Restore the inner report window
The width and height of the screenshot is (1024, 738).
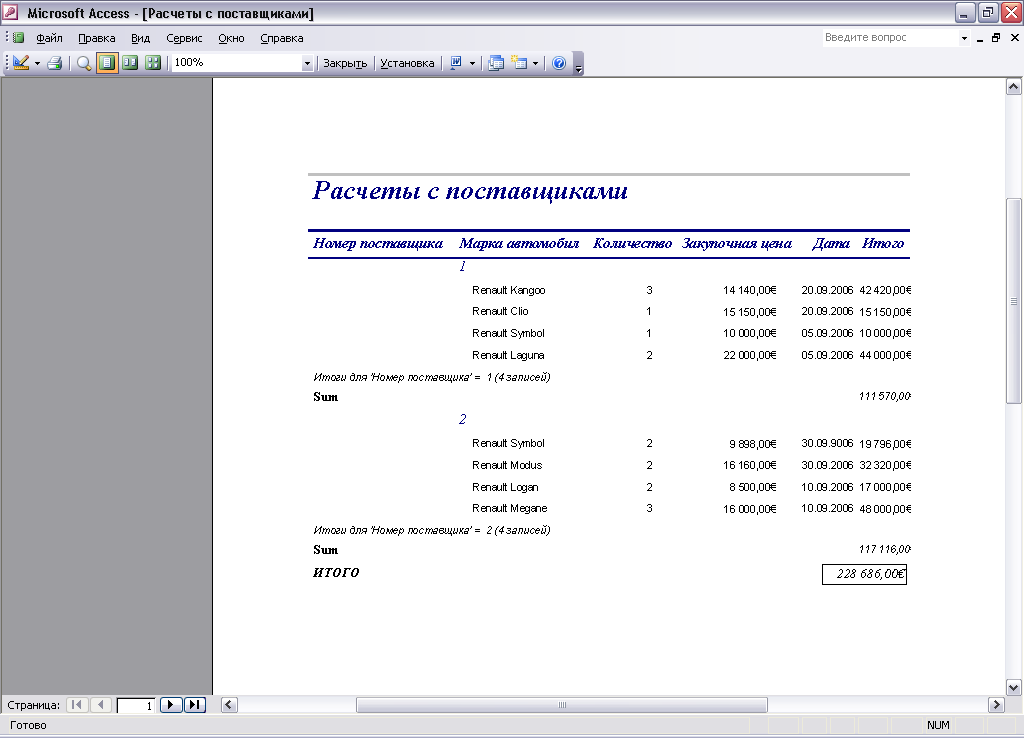click(x=996, y=38)
